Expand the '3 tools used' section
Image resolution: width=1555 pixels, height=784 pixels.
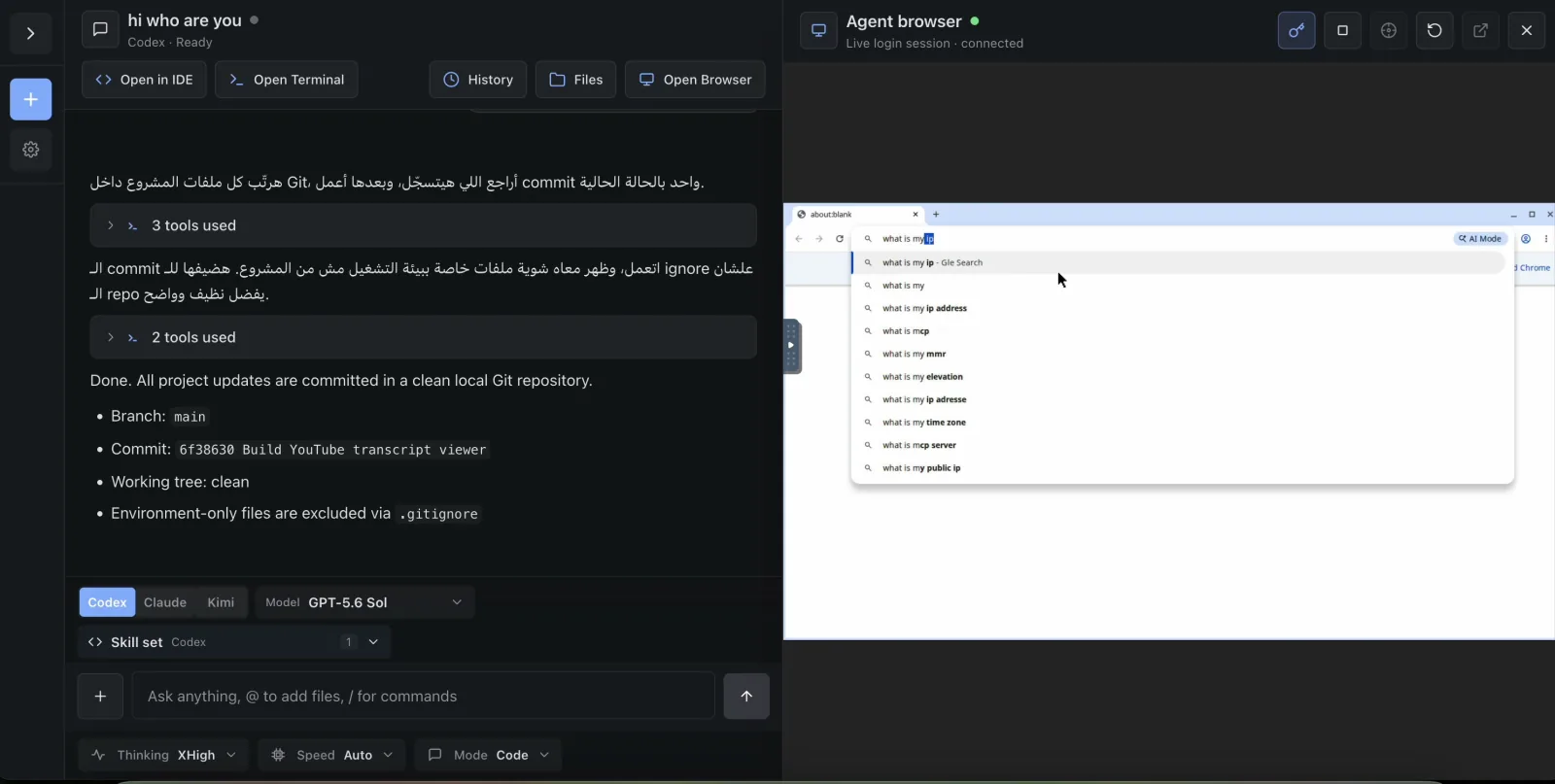pos(423,225)
